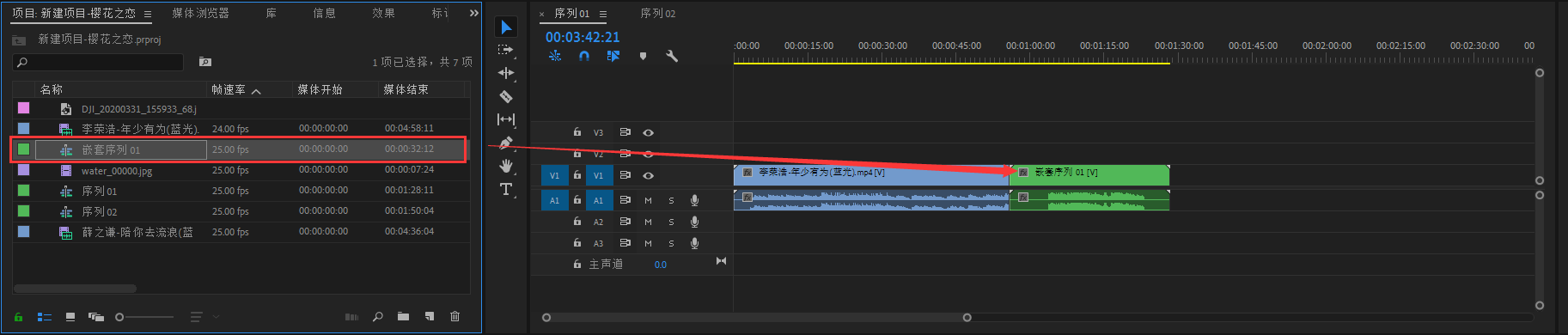Toggle V1 source patch button

[554, 175]
